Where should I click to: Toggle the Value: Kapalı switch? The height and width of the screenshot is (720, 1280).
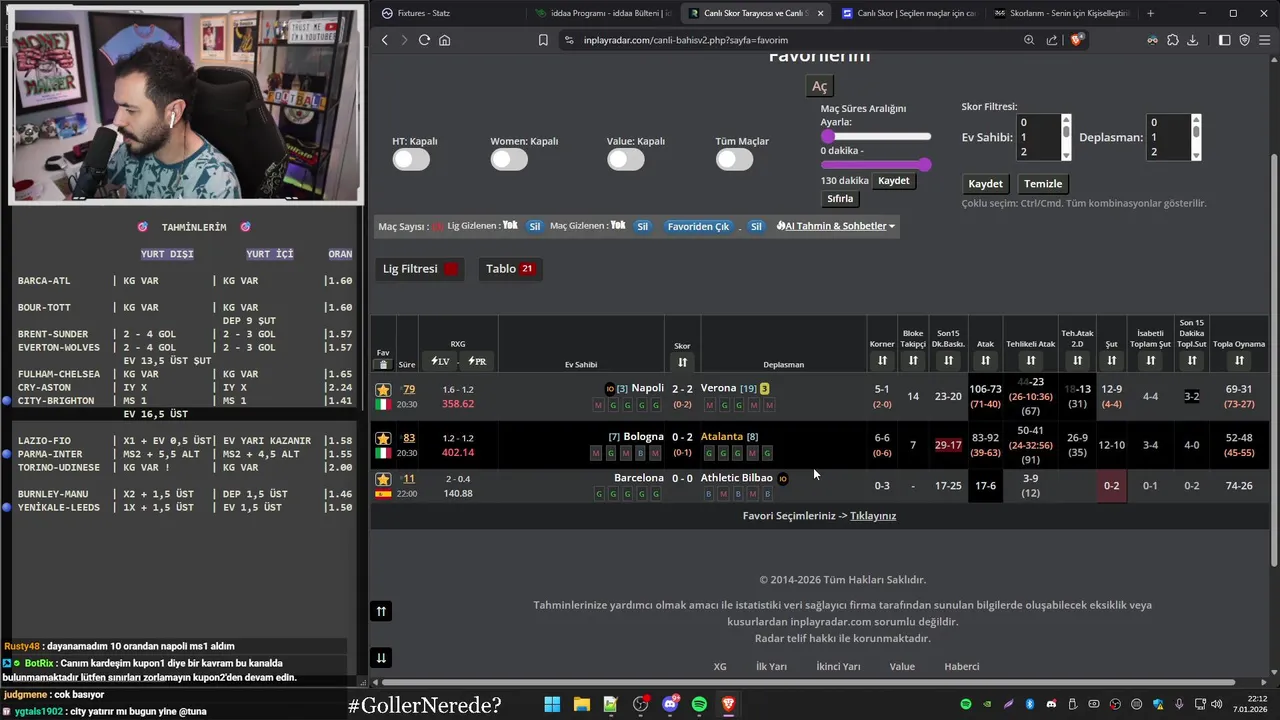pos(626,159)
